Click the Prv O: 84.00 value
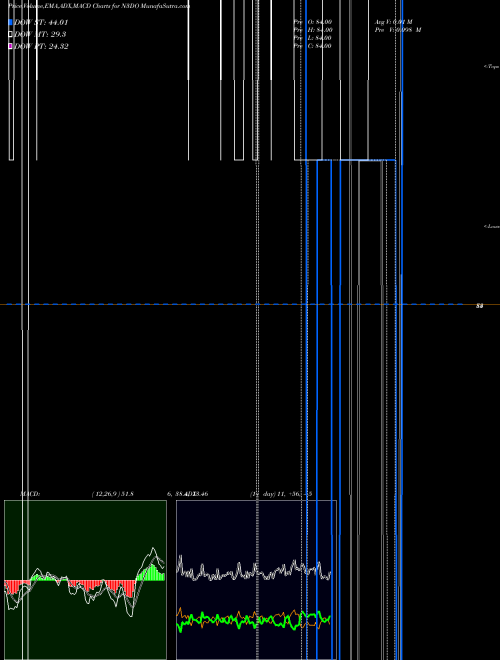The width and height of the screenshot is (500, 660). click(313, 21)
